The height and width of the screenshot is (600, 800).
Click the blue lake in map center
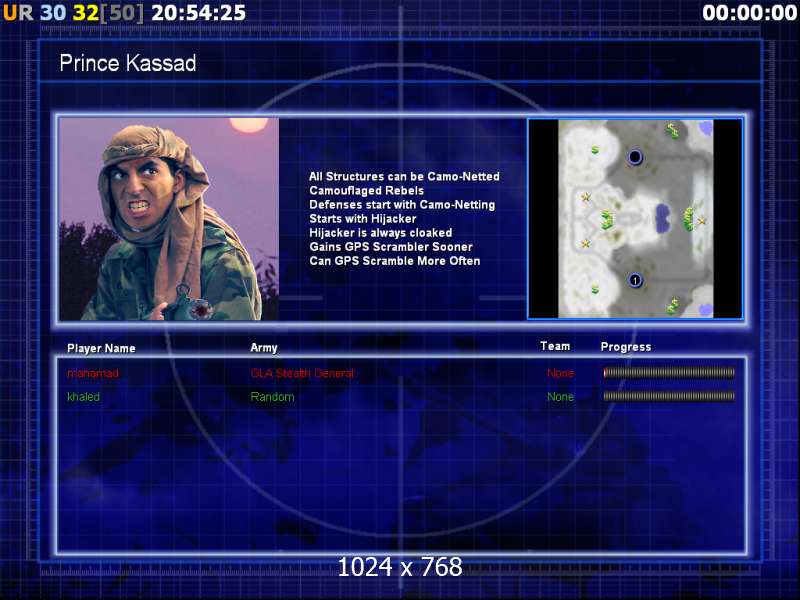click(662, 218)
